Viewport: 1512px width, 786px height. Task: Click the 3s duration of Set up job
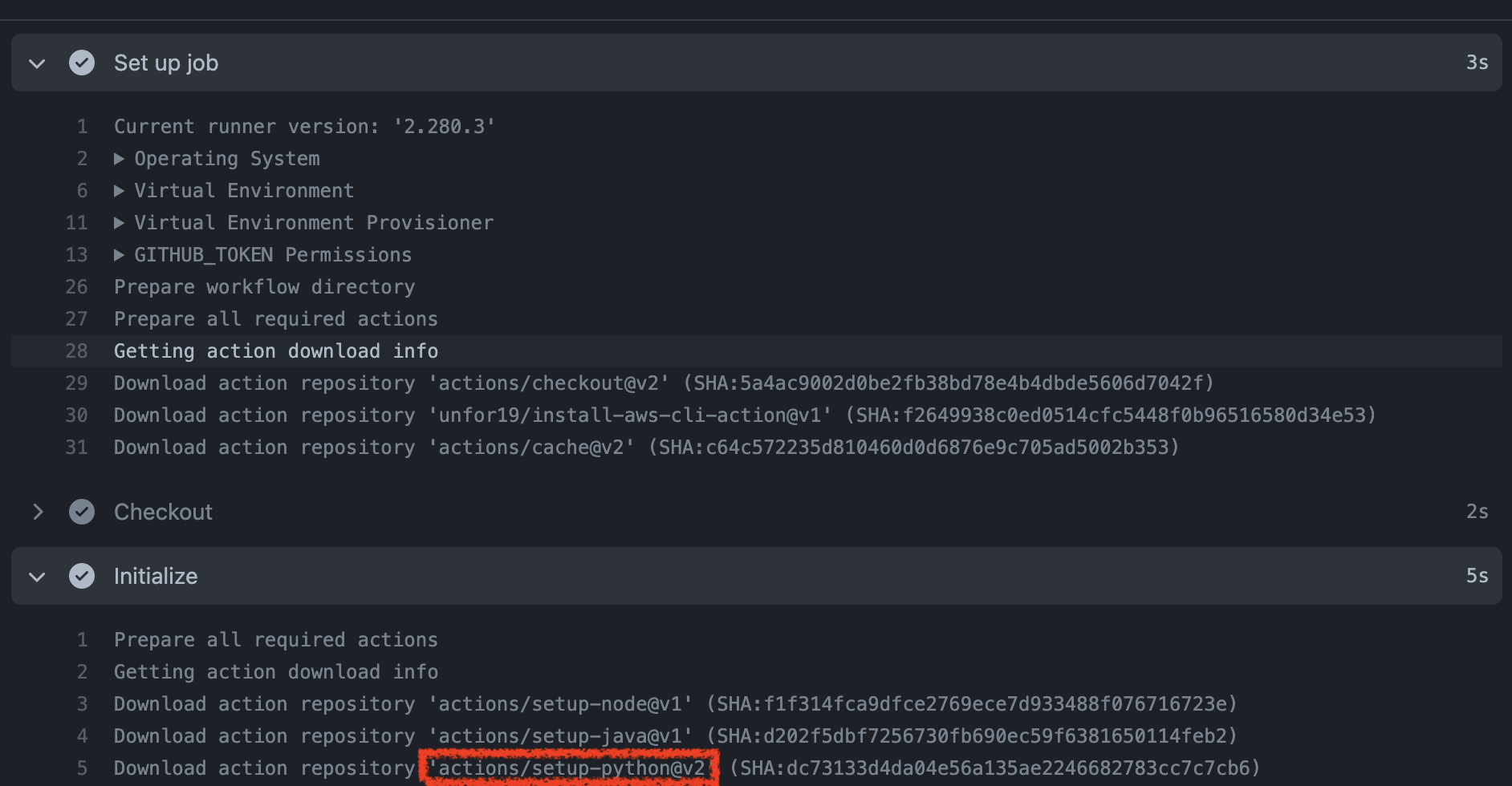click(x=1477, y=63)
